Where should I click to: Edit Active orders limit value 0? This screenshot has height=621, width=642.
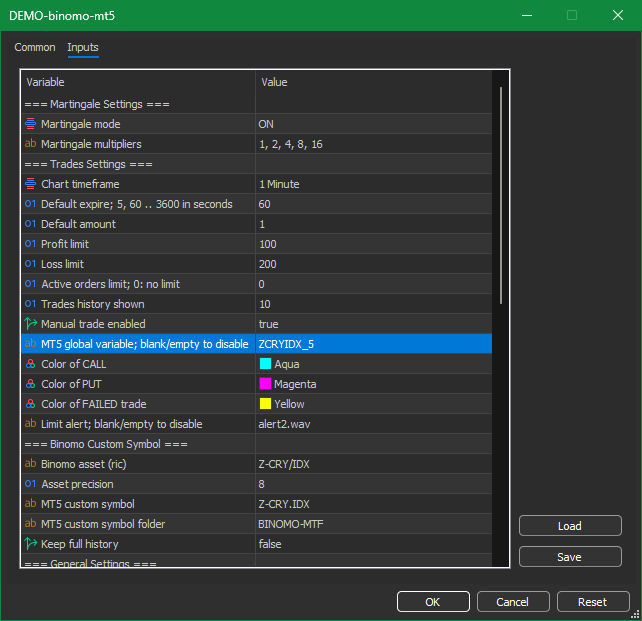pyautogui.click(x=373, y=284)
